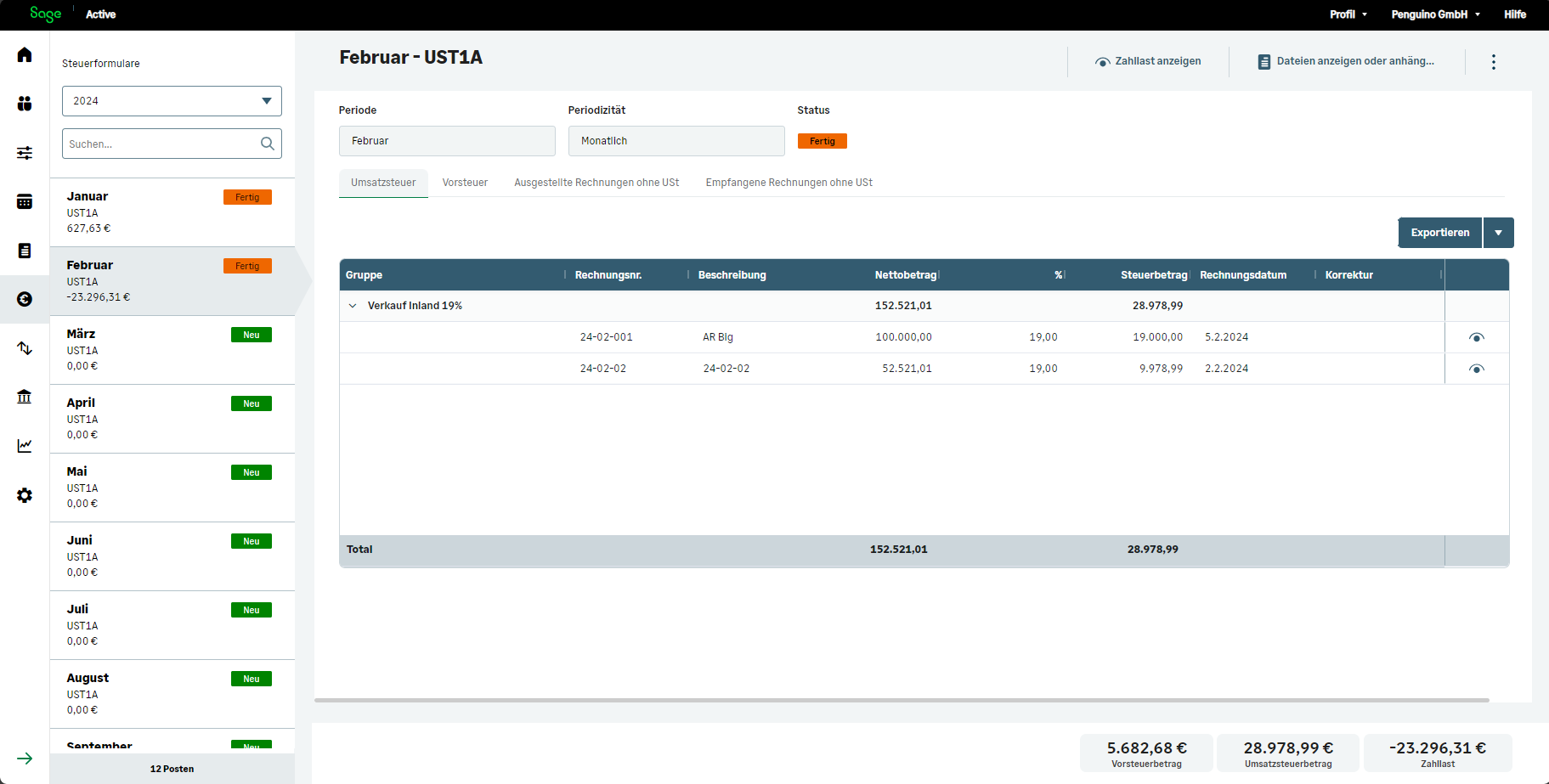The height and width of the screenshot is (784, 1549).
Task: Collapse the Verkauf Inland 19% group
Action: pyautogui.click(x=353, y=306)
